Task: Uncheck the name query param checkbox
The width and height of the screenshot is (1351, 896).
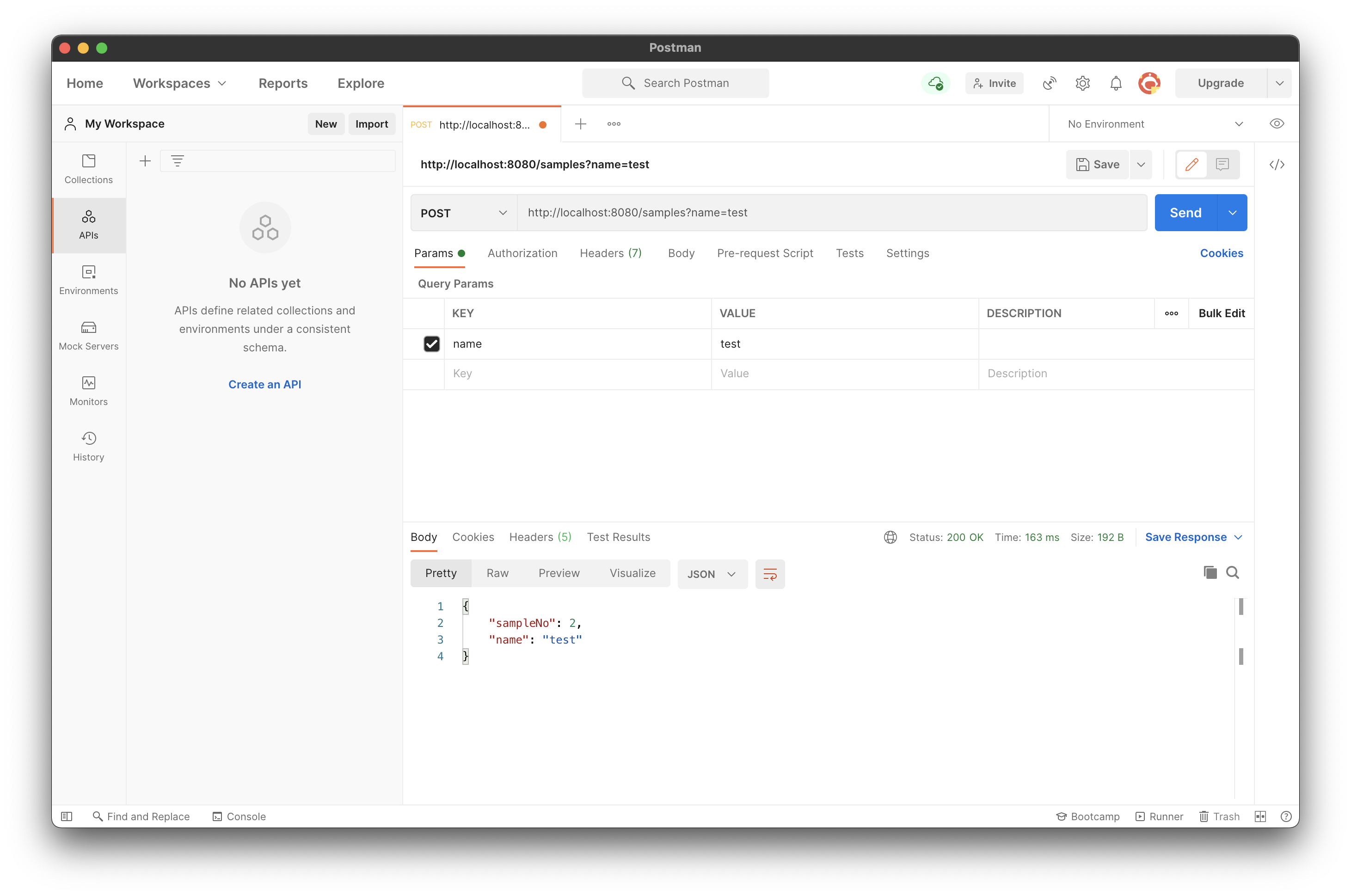Action: click(431, 344)
